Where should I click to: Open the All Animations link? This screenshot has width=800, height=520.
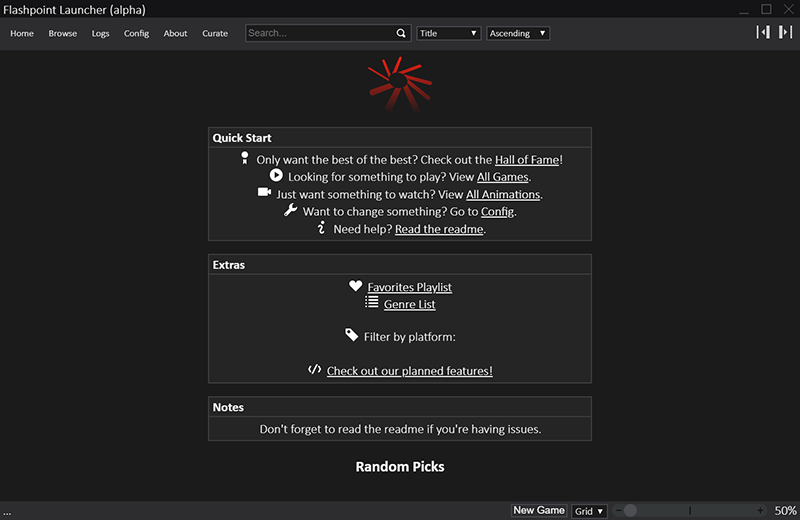(503, 194)
